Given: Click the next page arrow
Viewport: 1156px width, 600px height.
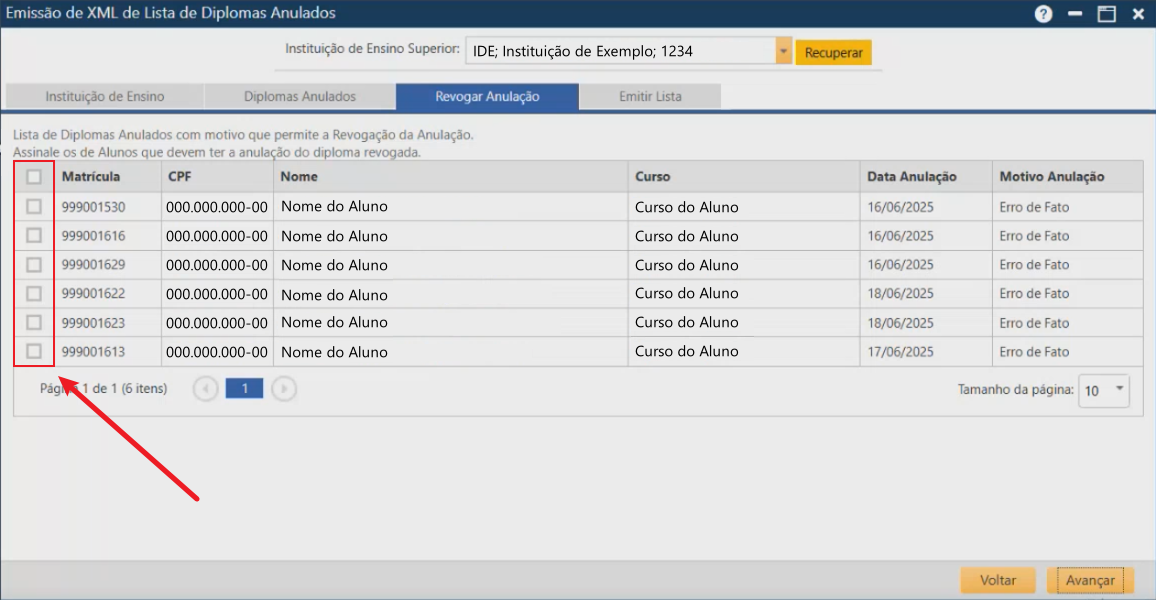Looking at the screenshot, I should pyautogui.click(x=284, y=388).
